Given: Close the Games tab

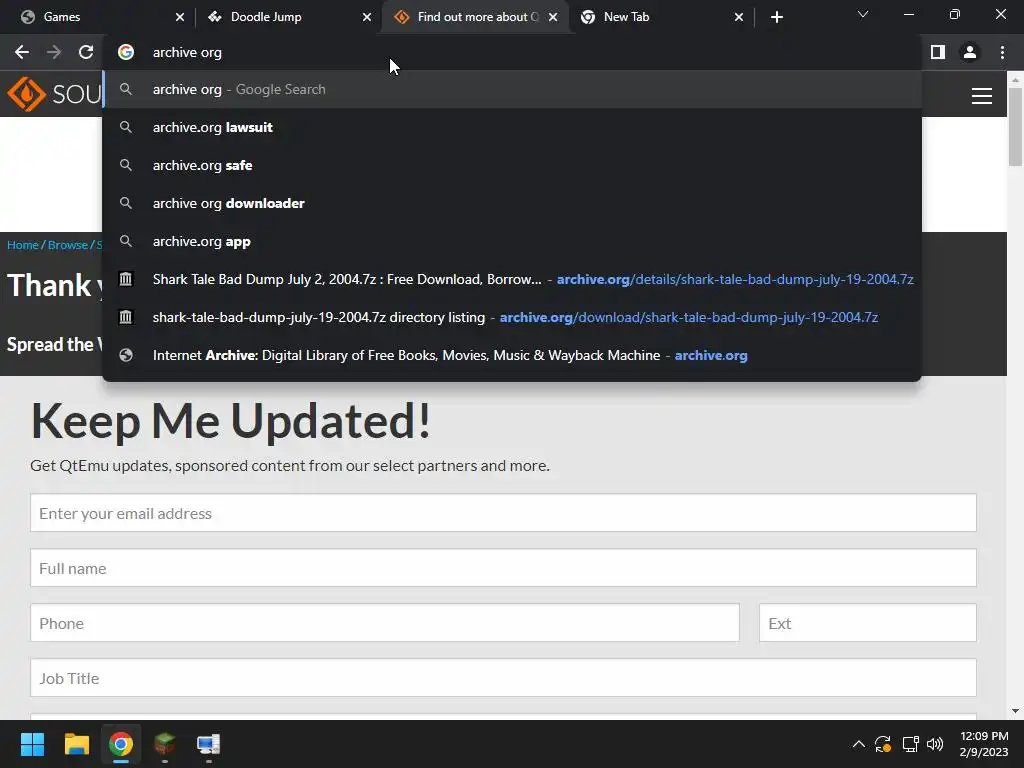Looking at the screenshot, I should click(x=180, y=17).
